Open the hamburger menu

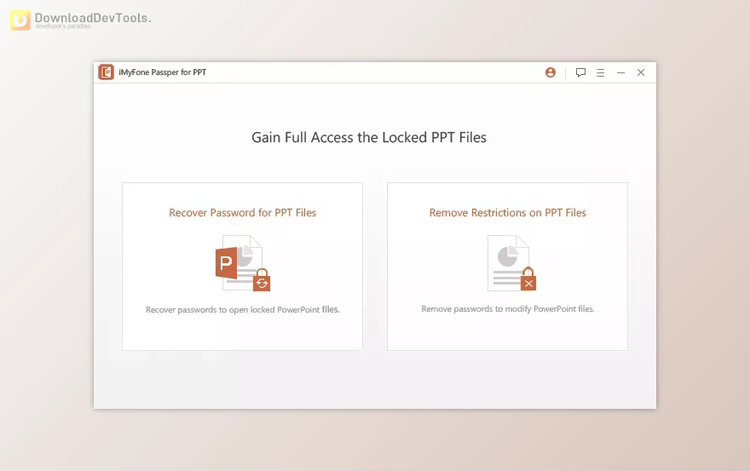tap(600, 73)
